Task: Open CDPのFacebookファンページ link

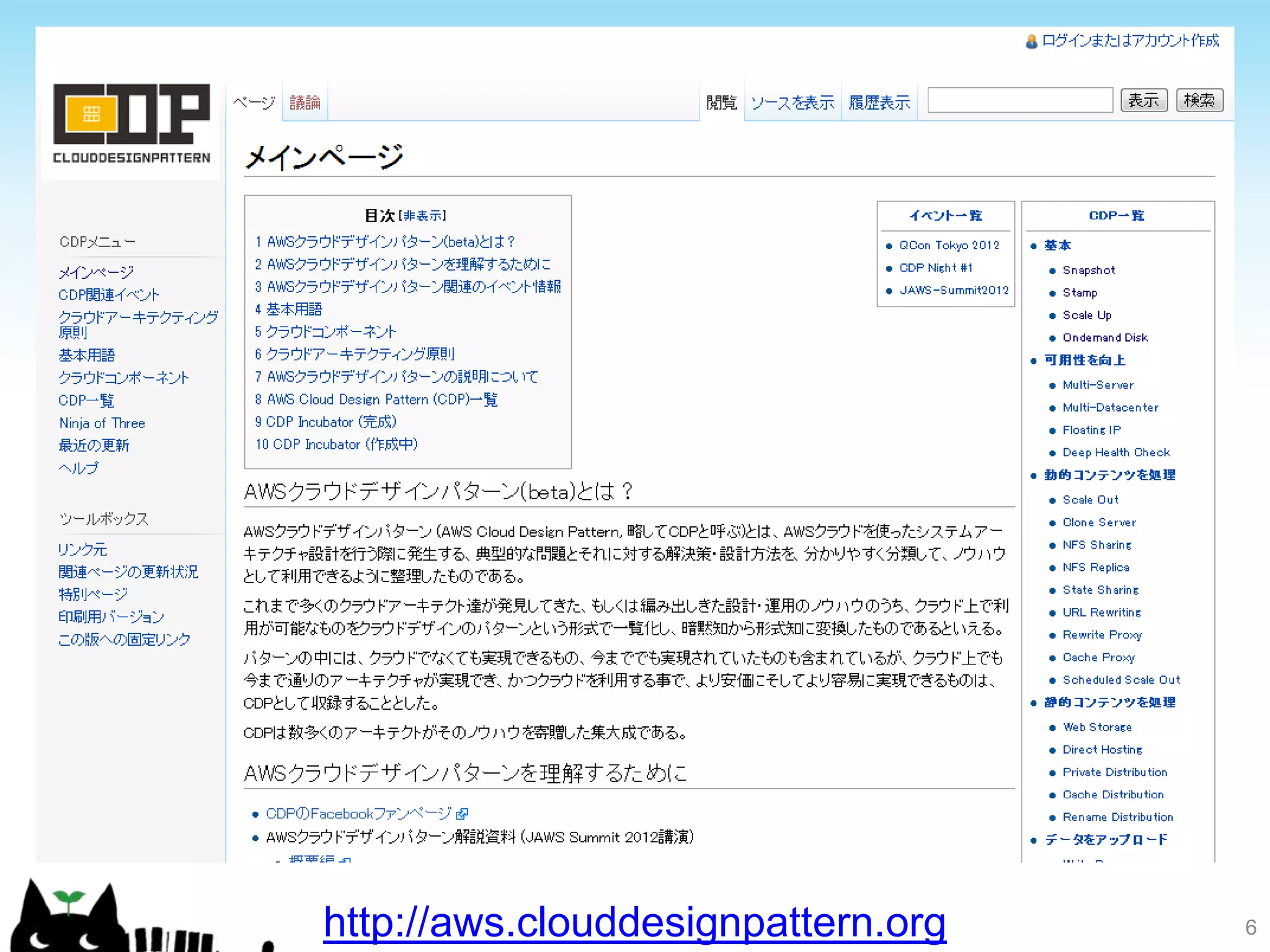Action: point(359,813)
